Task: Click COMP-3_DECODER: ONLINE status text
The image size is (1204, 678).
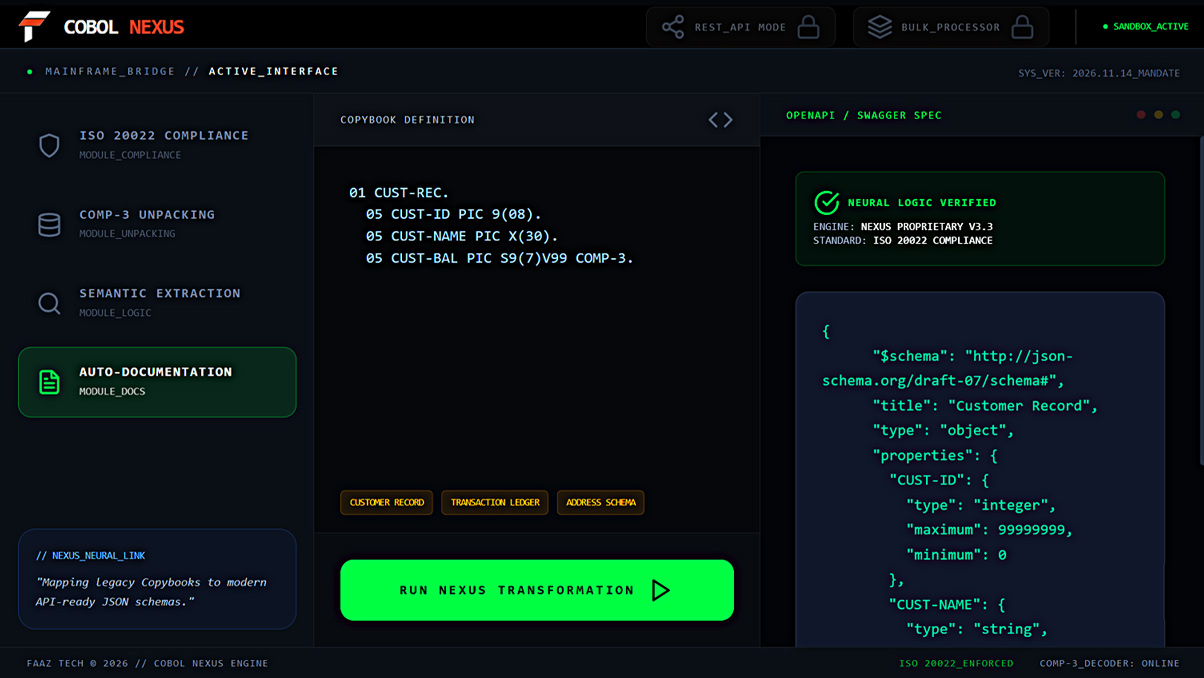Action: 1110,663
